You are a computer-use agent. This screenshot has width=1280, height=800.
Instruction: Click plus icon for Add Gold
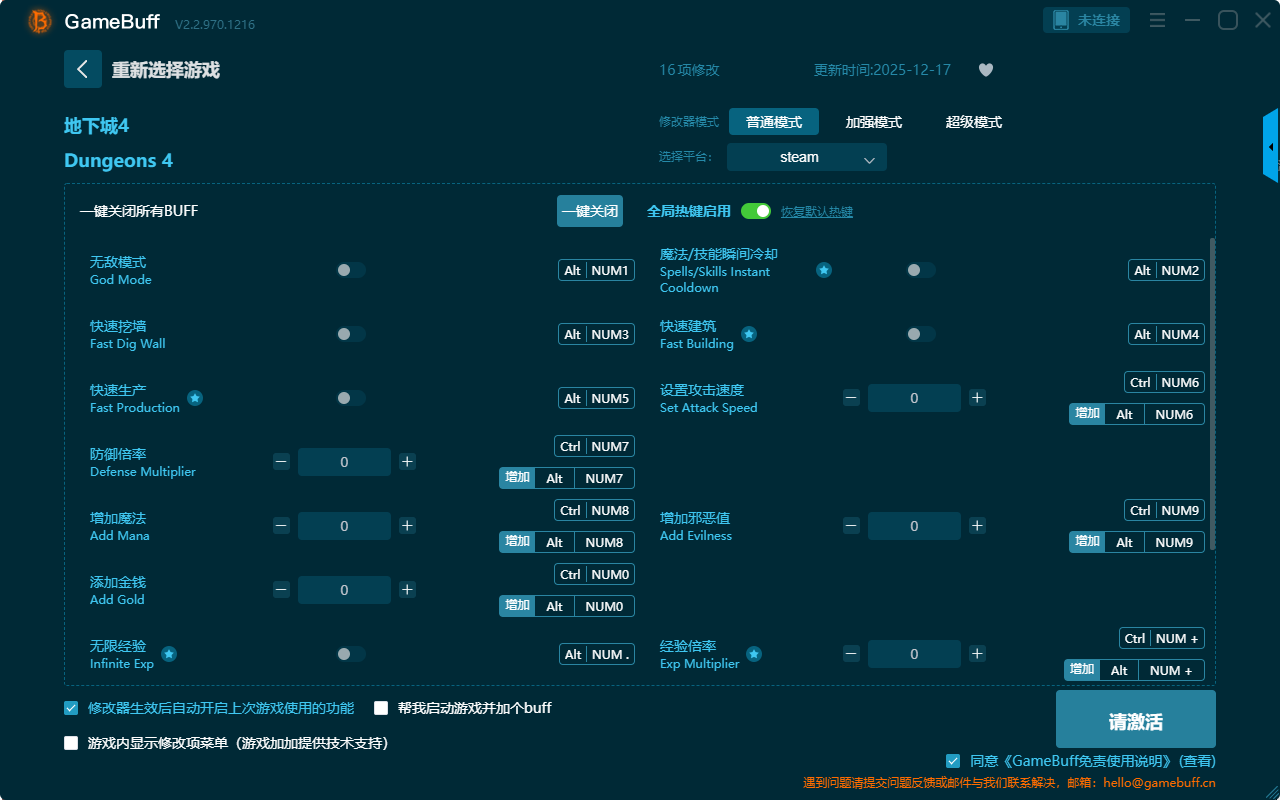pyautogui.click(x=407, y=590)
